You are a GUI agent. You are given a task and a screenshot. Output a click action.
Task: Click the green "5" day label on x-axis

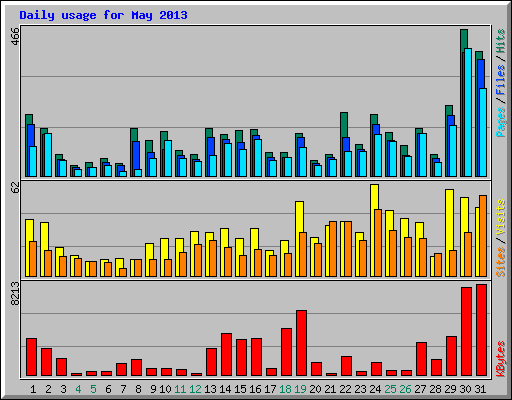pos(93,389)
